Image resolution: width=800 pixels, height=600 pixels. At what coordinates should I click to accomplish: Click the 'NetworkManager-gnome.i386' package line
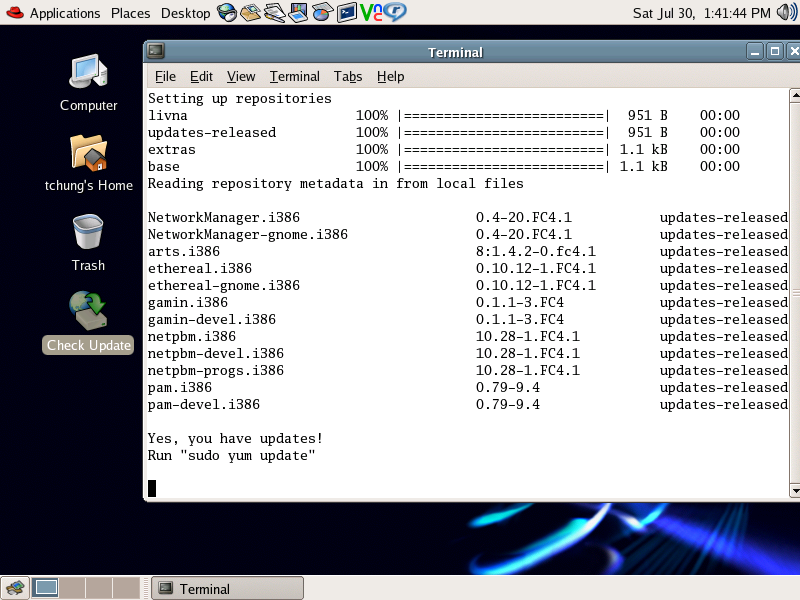coord(467,234)
